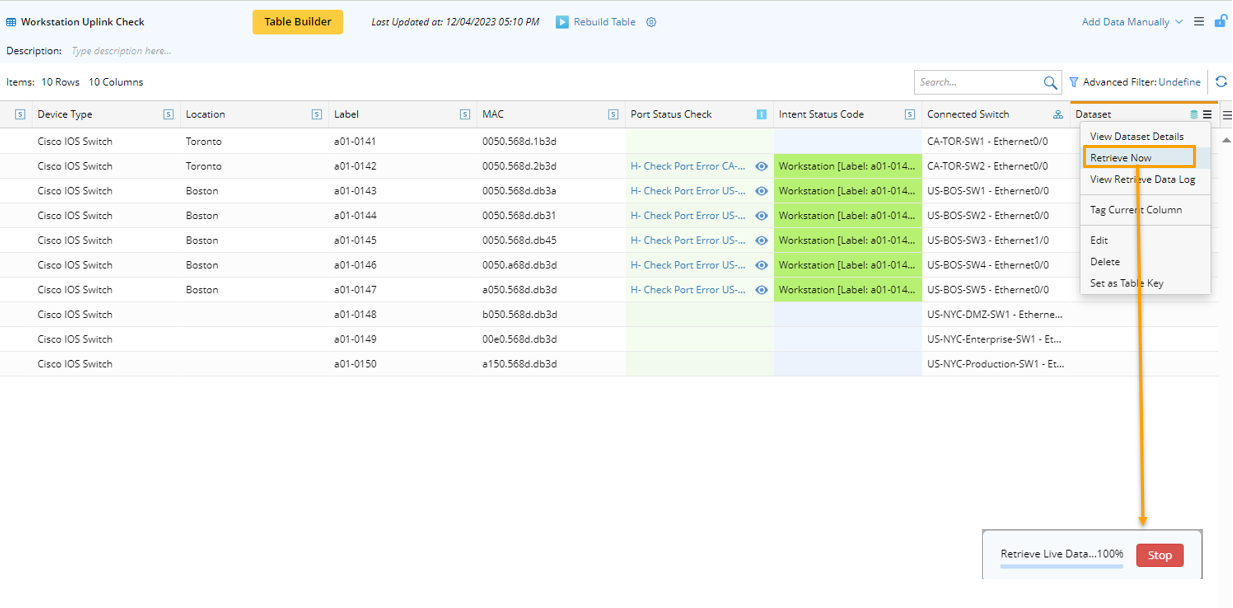Choose View Retrieve Data Log
The height and width of the screenshot is (608, 1233).
point(1142,179)
